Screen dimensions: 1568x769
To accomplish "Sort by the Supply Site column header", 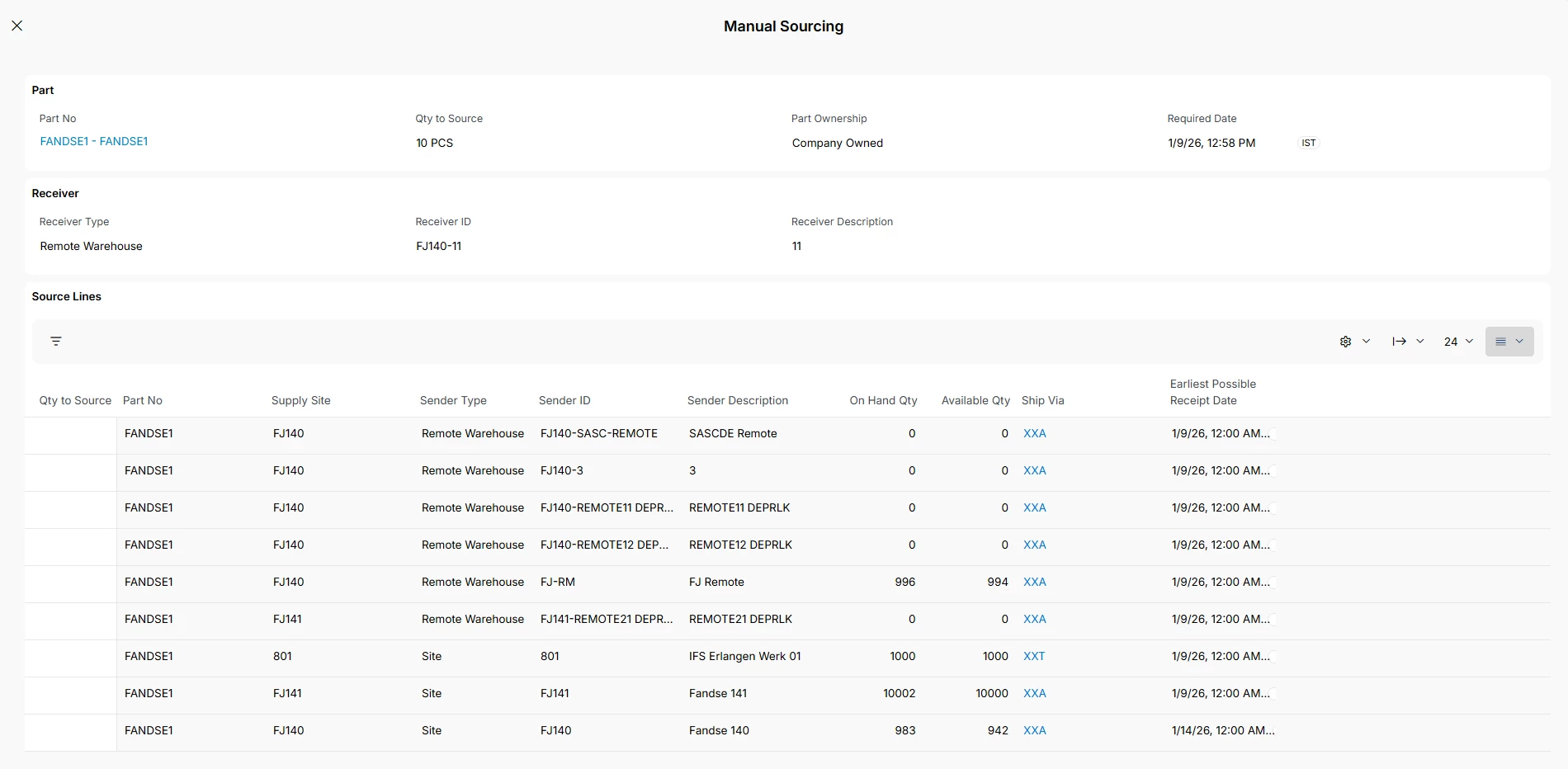I will coord(300,400).
